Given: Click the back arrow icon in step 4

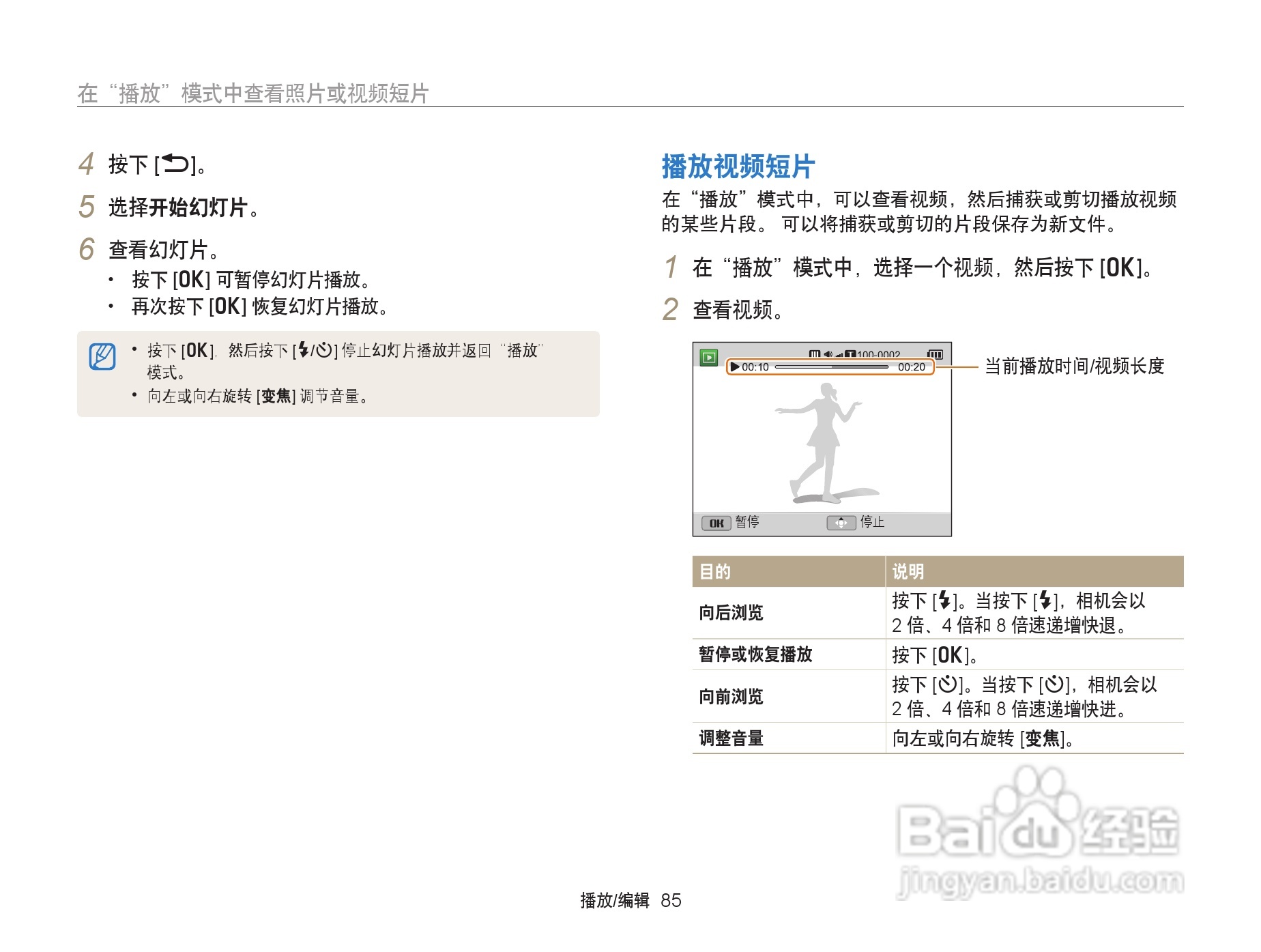Looking at the screenshot, I should (x=175, y=164).
